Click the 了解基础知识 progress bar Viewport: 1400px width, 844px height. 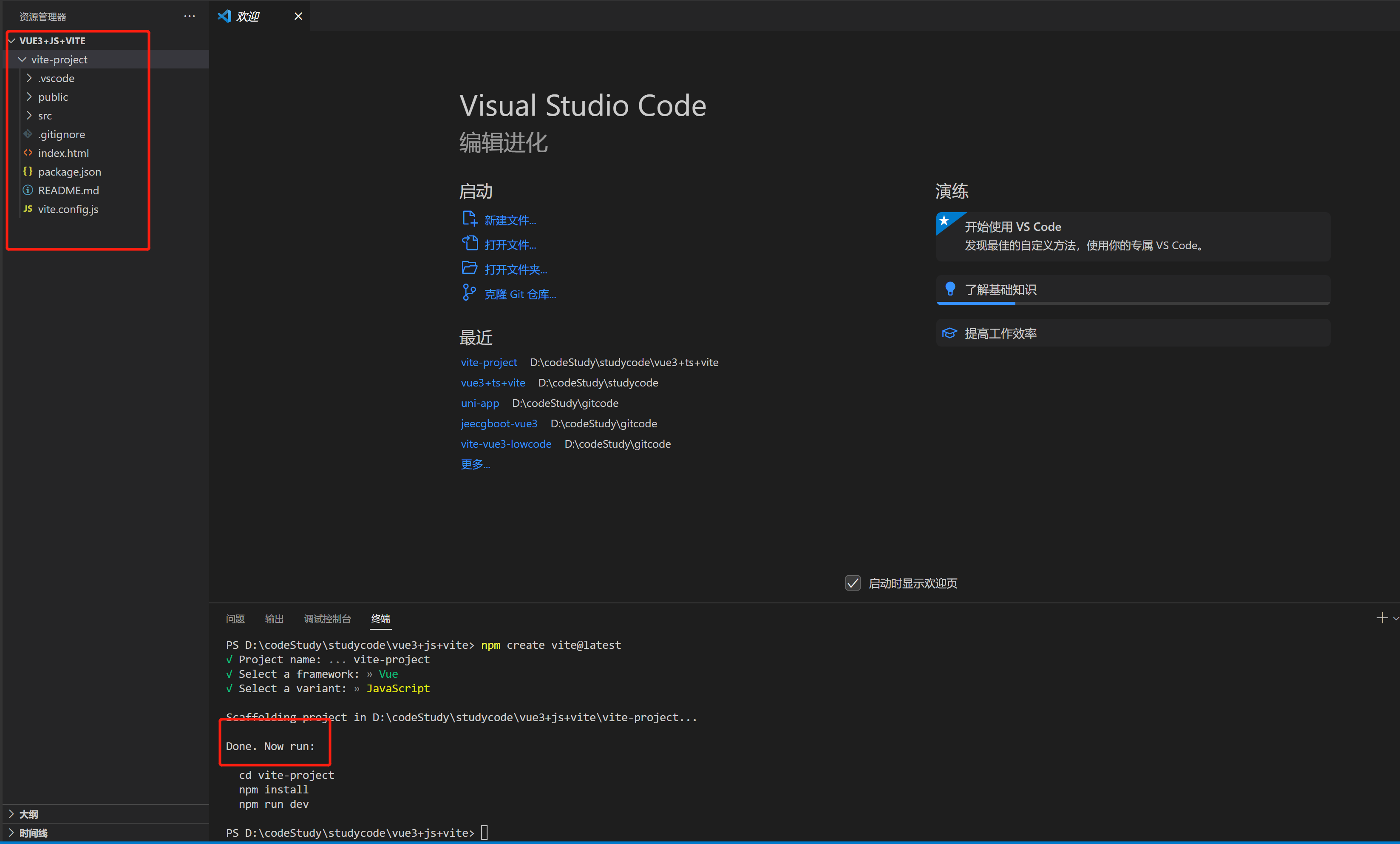tap(1133, 304)
